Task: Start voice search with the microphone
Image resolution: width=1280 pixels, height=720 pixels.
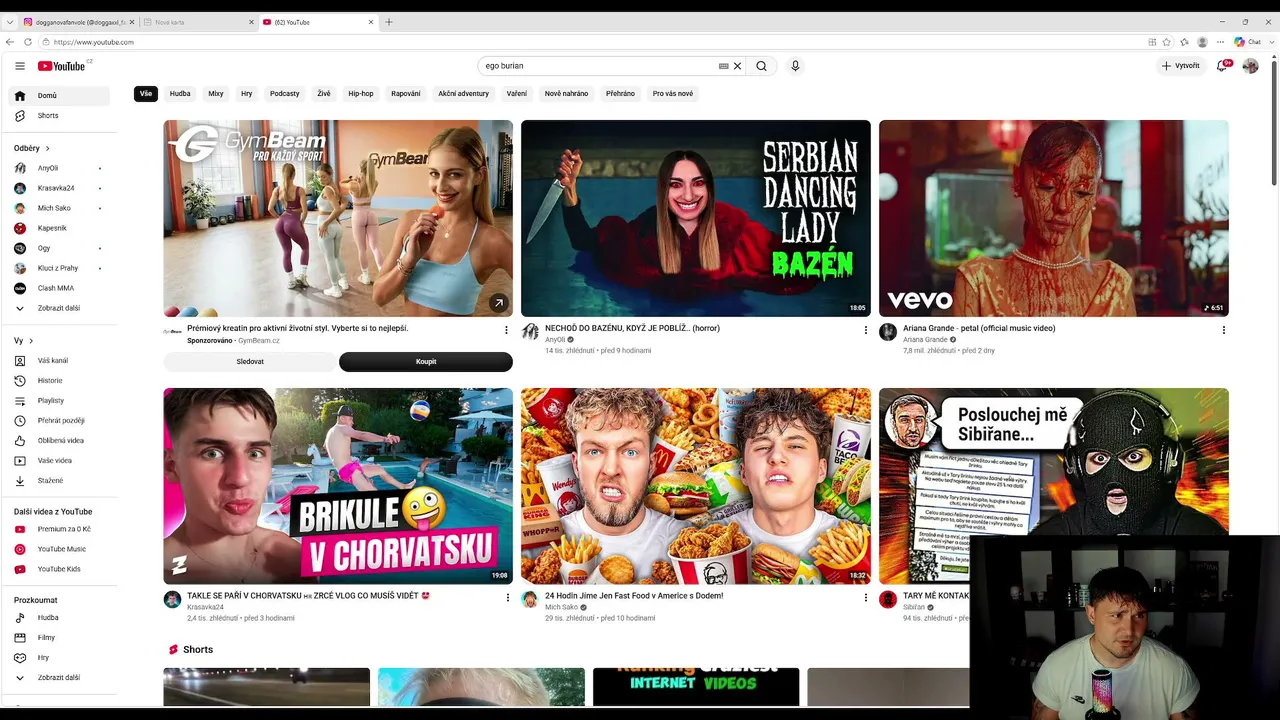Action: coord(795,66)
